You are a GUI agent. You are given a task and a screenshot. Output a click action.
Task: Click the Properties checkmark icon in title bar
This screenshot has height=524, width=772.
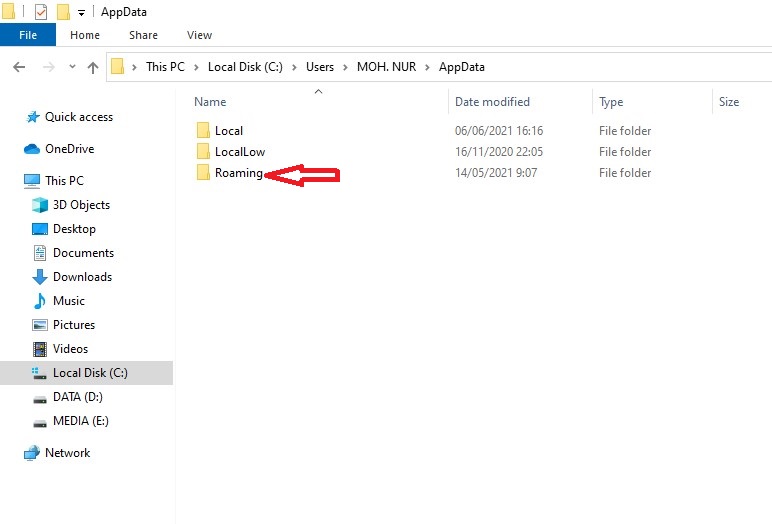41,12
